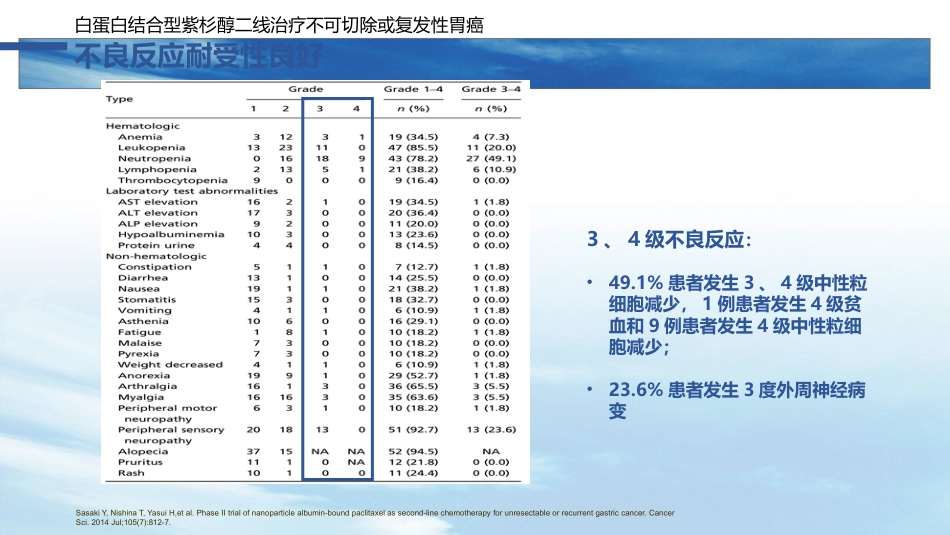This screenshot has width=950, height=535.
Task: Click the "Hematologic" section label
Action: point(143,126)
